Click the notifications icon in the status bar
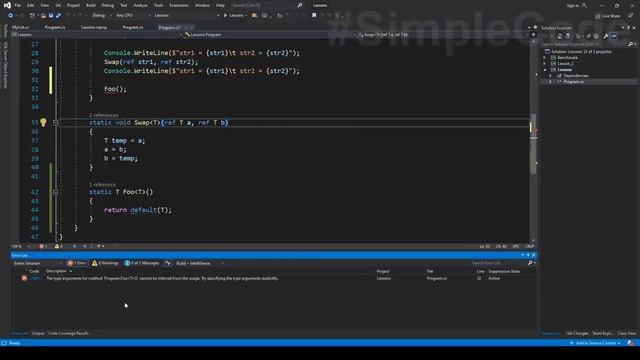Screen dimensions: 640x360 coord(631,343)
